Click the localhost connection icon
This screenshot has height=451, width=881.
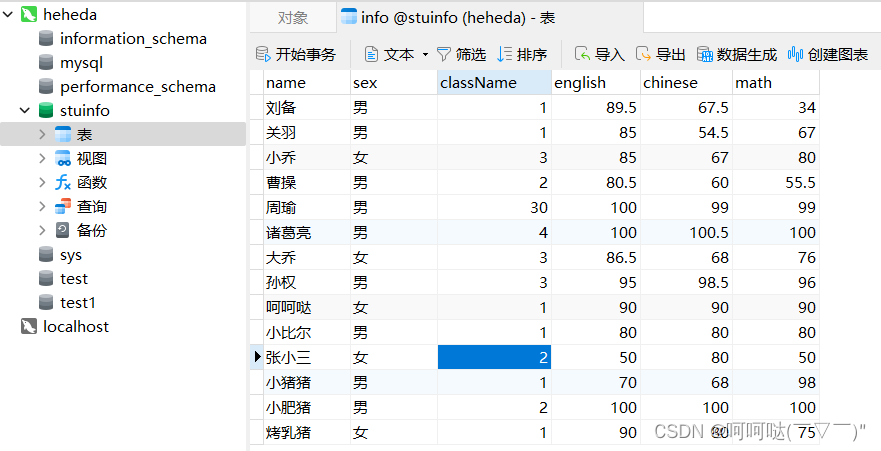pos(29,327)
